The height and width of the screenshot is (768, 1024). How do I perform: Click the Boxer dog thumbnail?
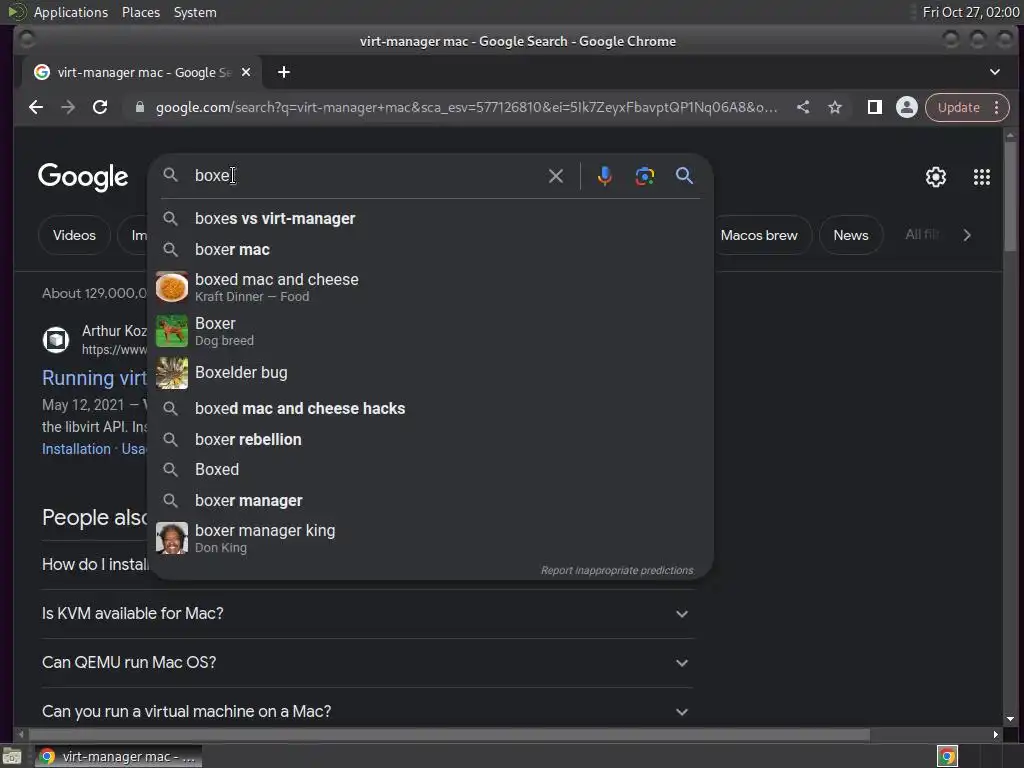point(172,331)
